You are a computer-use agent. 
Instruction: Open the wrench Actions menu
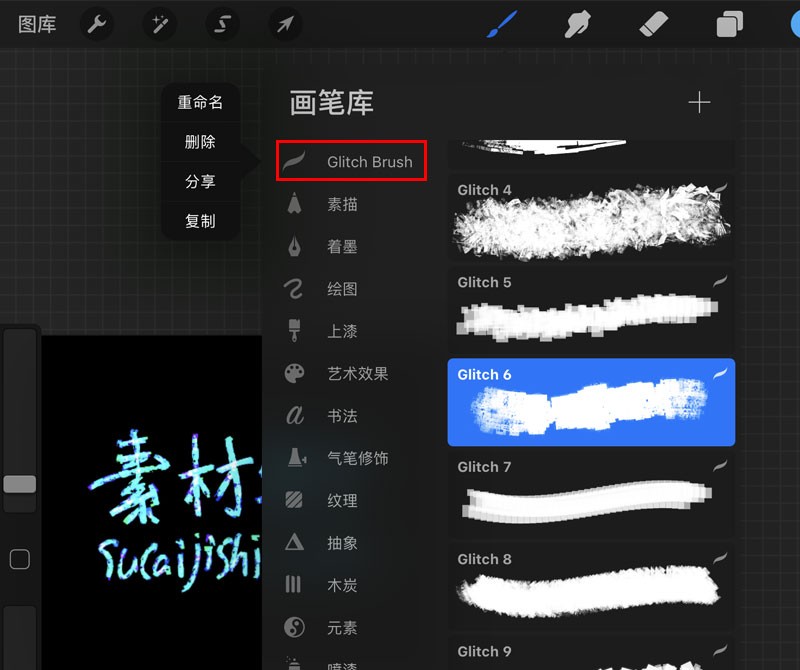(x=96, y=24)
